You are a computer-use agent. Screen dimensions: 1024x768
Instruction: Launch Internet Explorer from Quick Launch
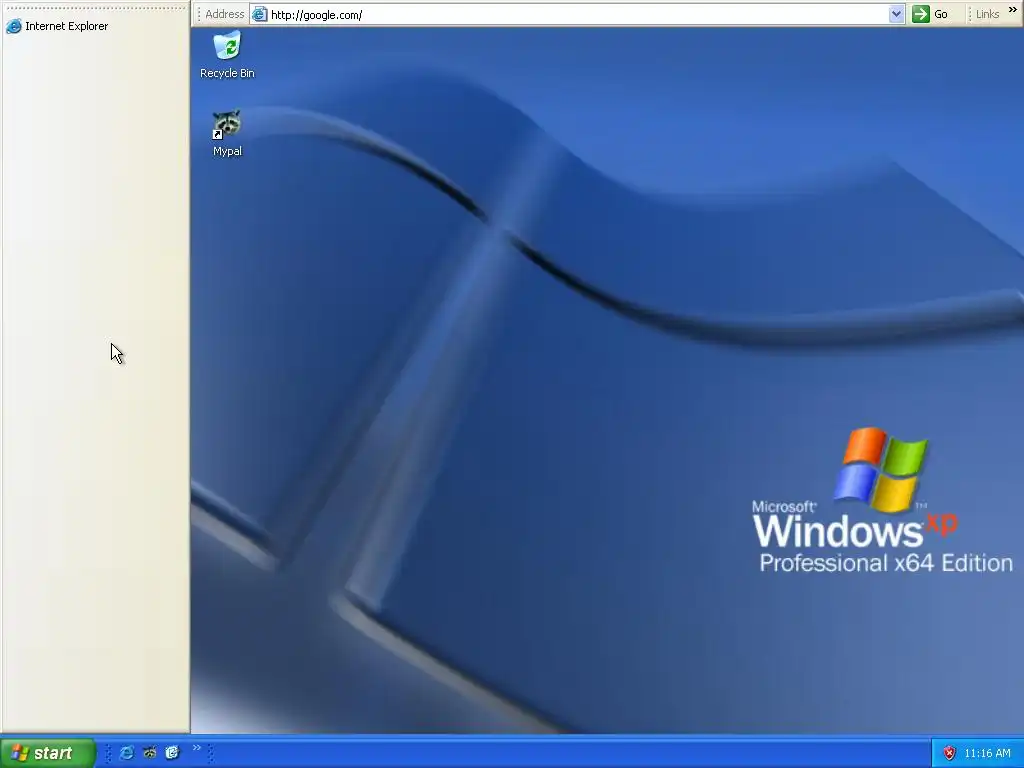click(x=127, y=753)
